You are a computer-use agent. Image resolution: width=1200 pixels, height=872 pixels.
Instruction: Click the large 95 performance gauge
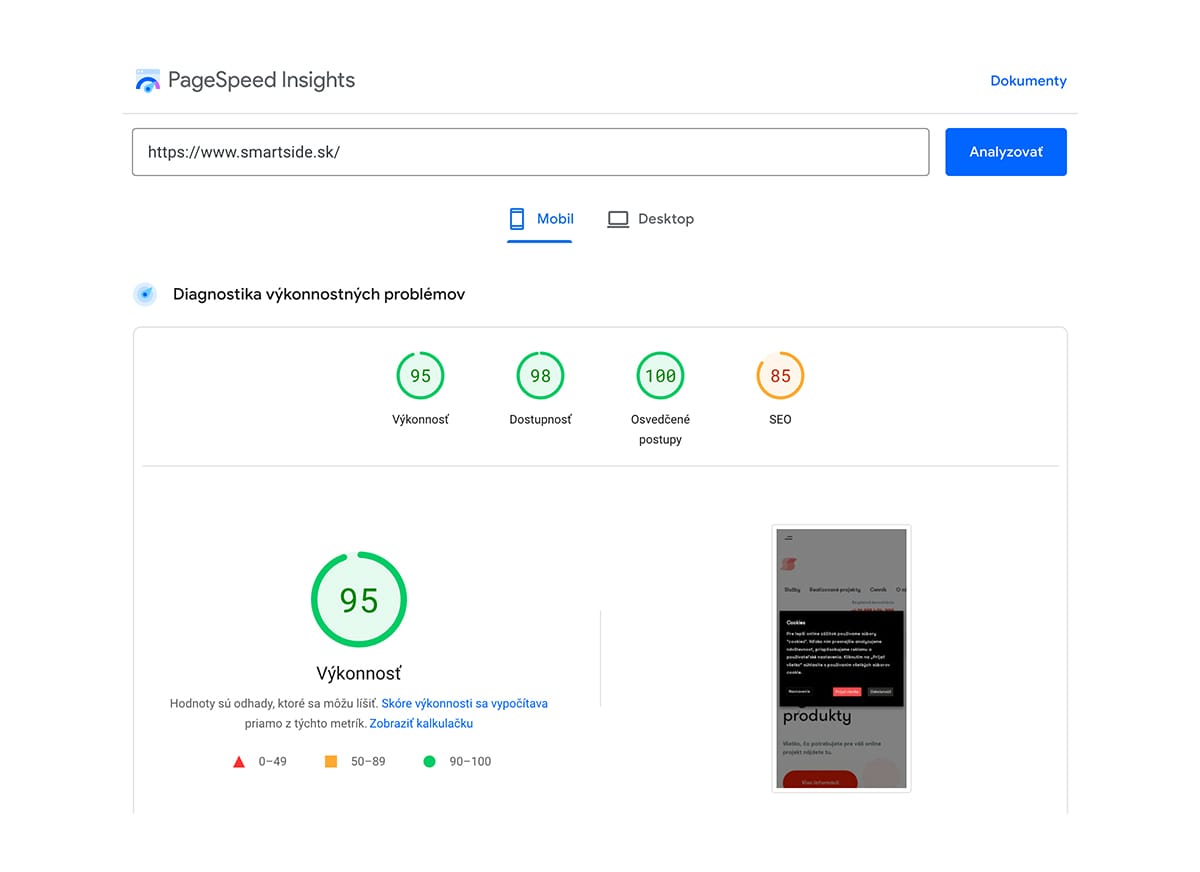[x=359, y=600]
